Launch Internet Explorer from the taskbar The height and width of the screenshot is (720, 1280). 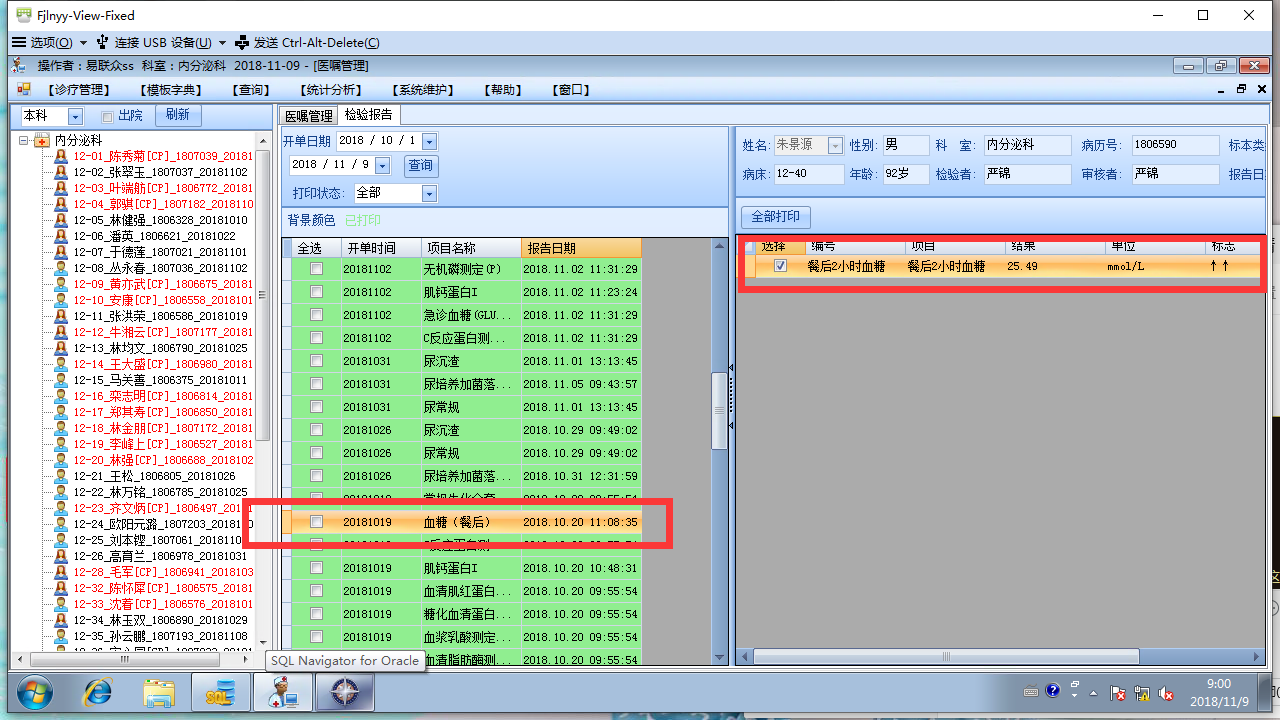coord(98,692)
